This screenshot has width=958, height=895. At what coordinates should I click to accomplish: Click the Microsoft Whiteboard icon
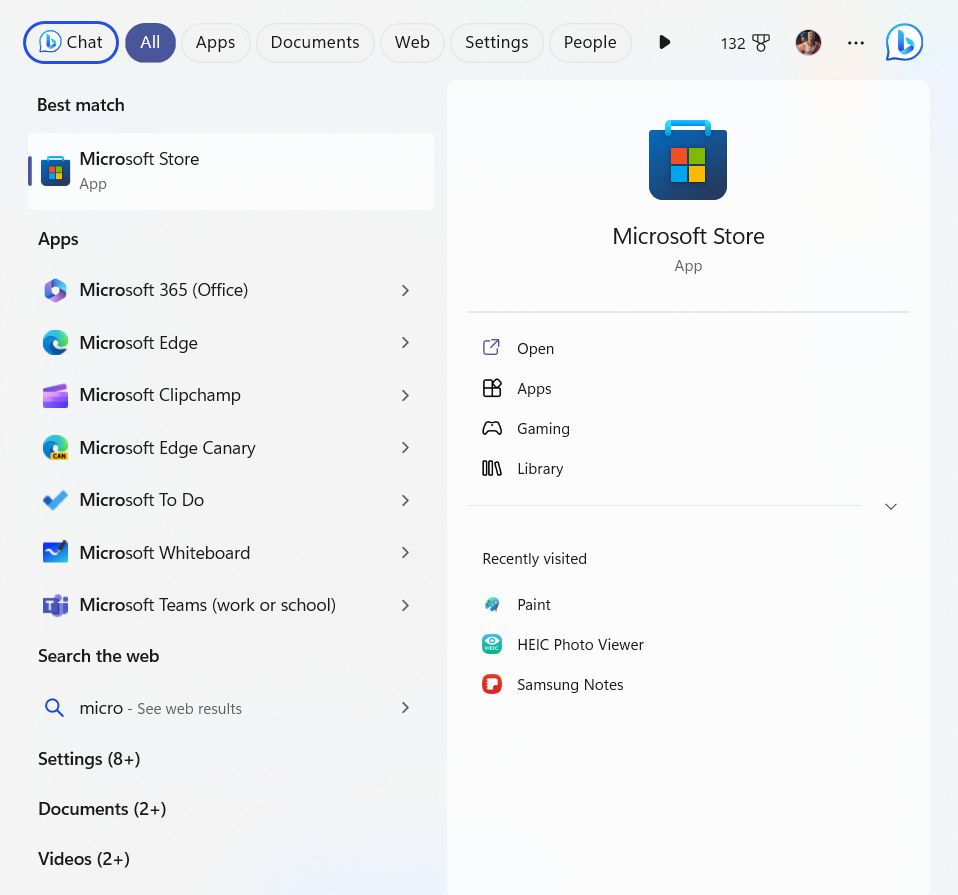tap(56, 552)
